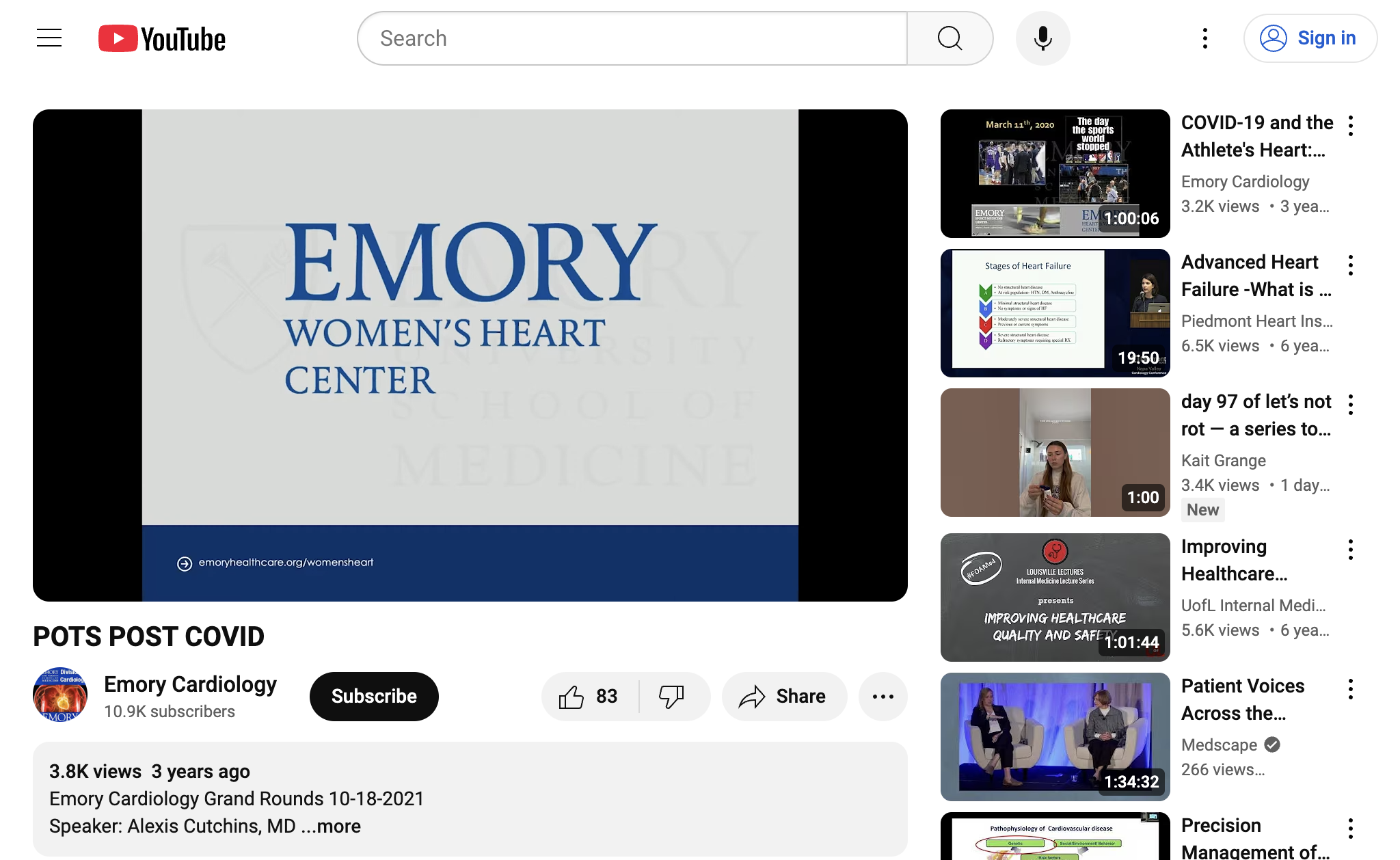
Task: Click the Sign in button
Action: 1310,38
